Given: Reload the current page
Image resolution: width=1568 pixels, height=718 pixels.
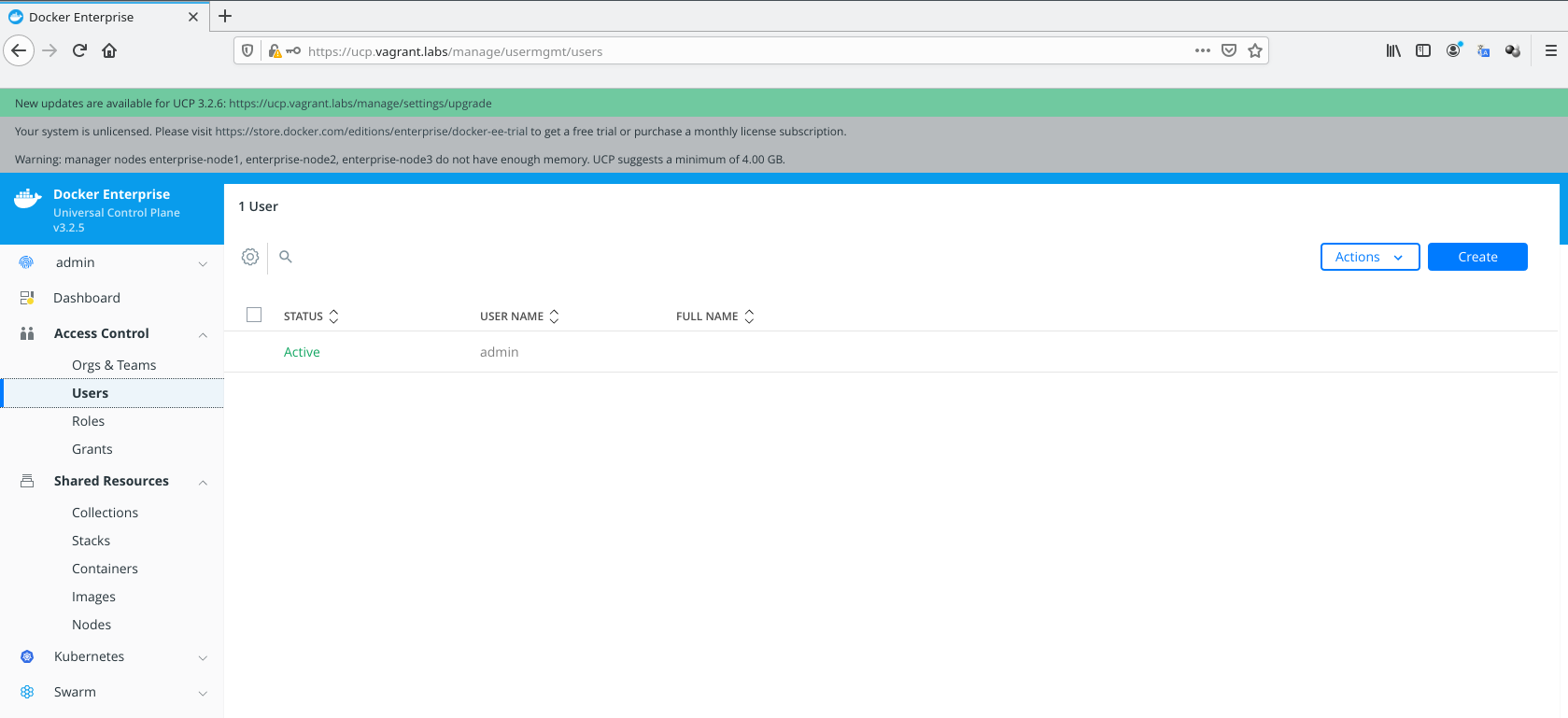Looking at the screenshot, I should (x=79, y=50).
